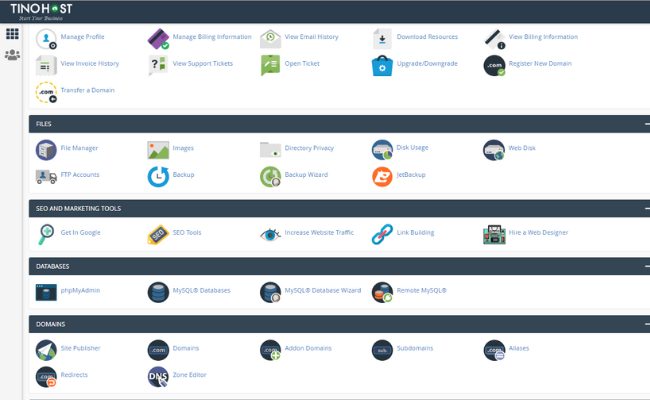This screenshot has height=400, width=650.
Task: Open the Manage Billing Information card icon
Action: pyautogui.click(x=158, y=39)
